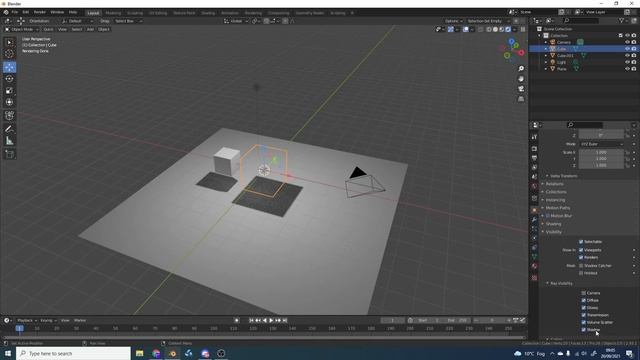Activate the Scale tool

pyautogui.click(x=9, y=91)
